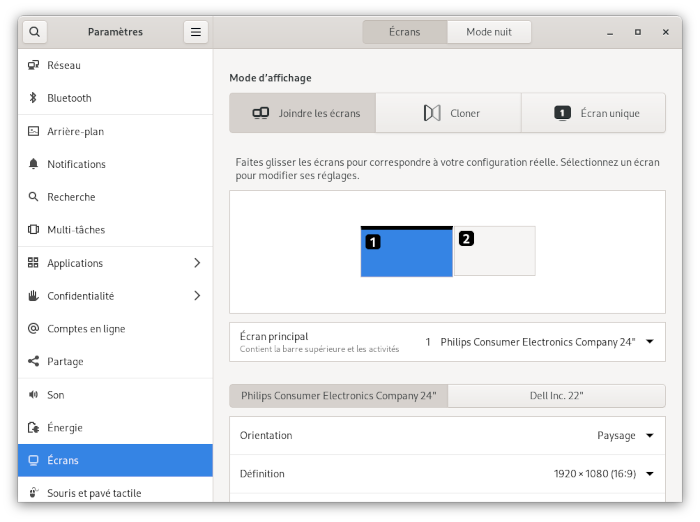Image resolution: width=700 pixels, height=522 pixels.
Task: Close the Paramètres window
Action: pyautogui.click(x=666, y=32)
